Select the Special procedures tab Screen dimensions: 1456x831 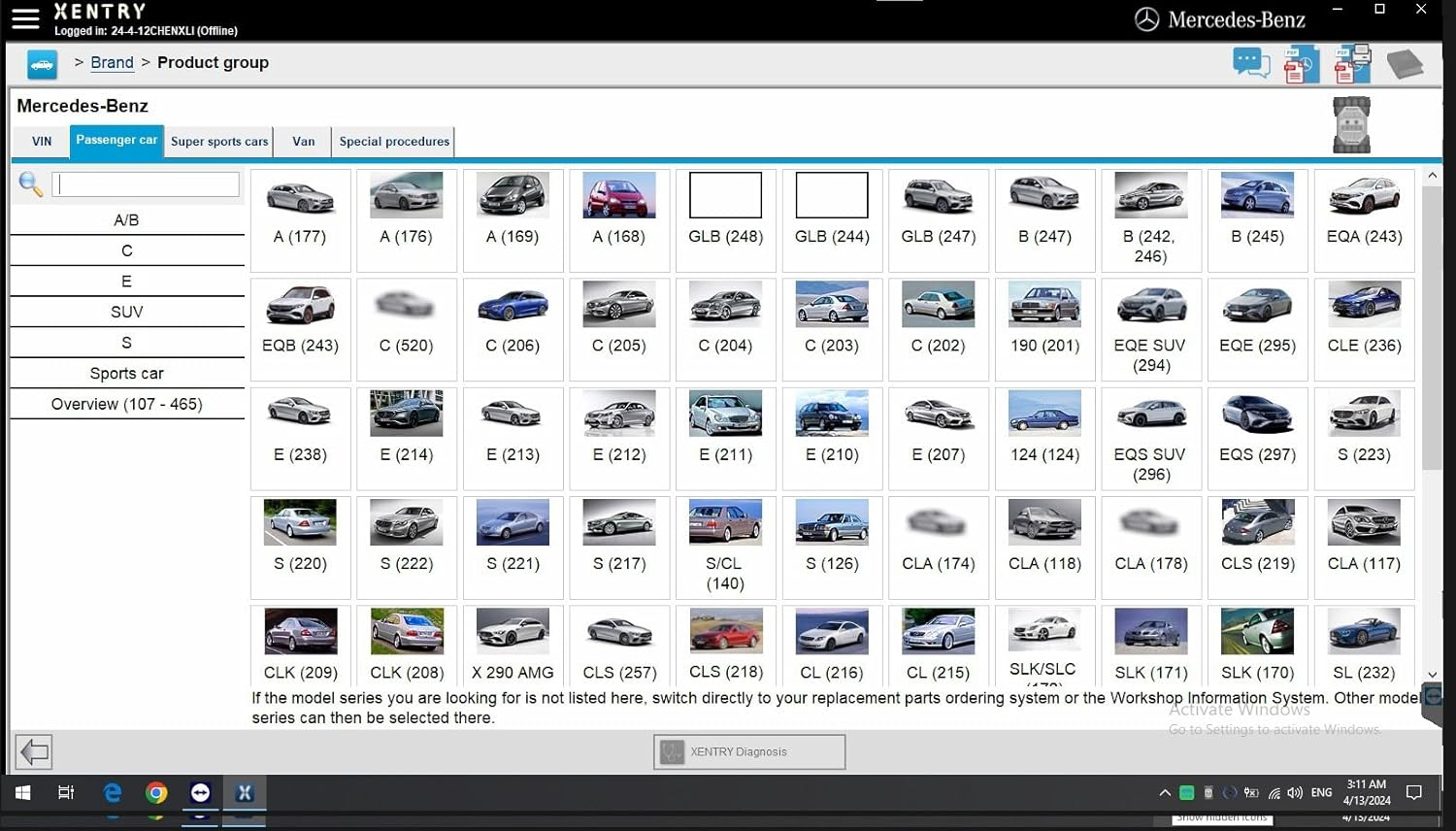click(394, 142)
